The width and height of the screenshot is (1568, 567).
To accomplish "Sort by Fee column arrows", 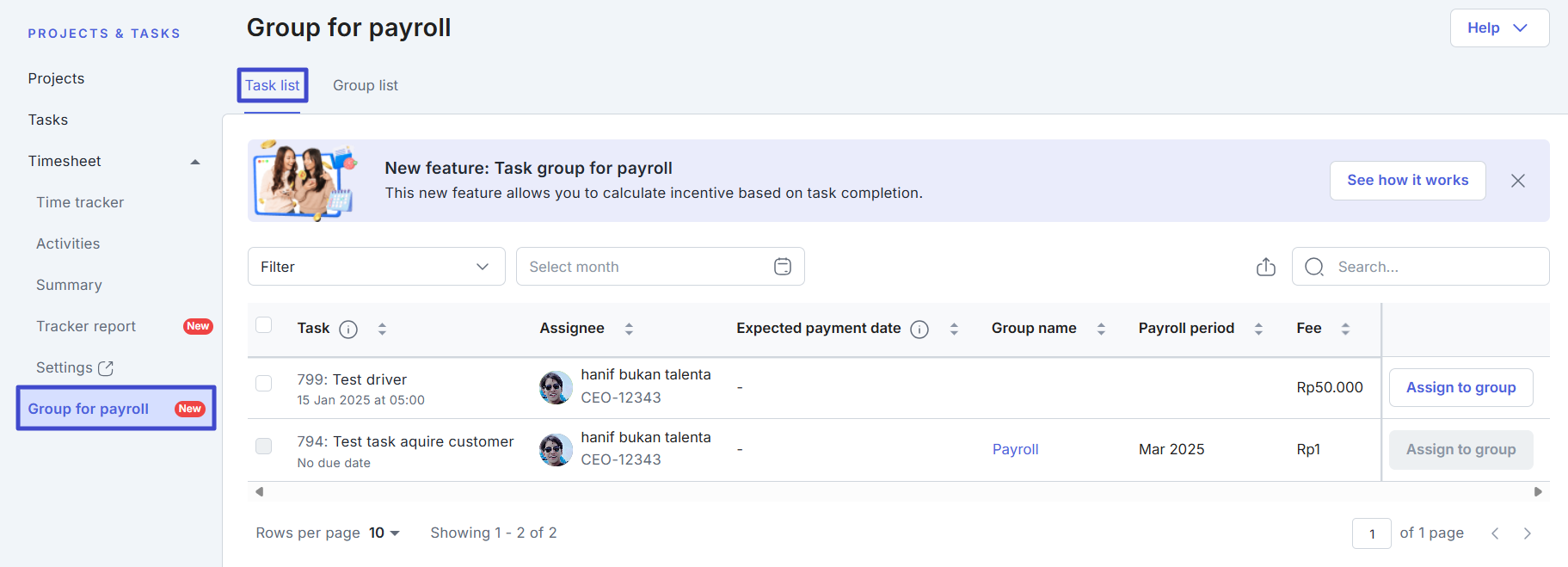I will pos(1345,329).
